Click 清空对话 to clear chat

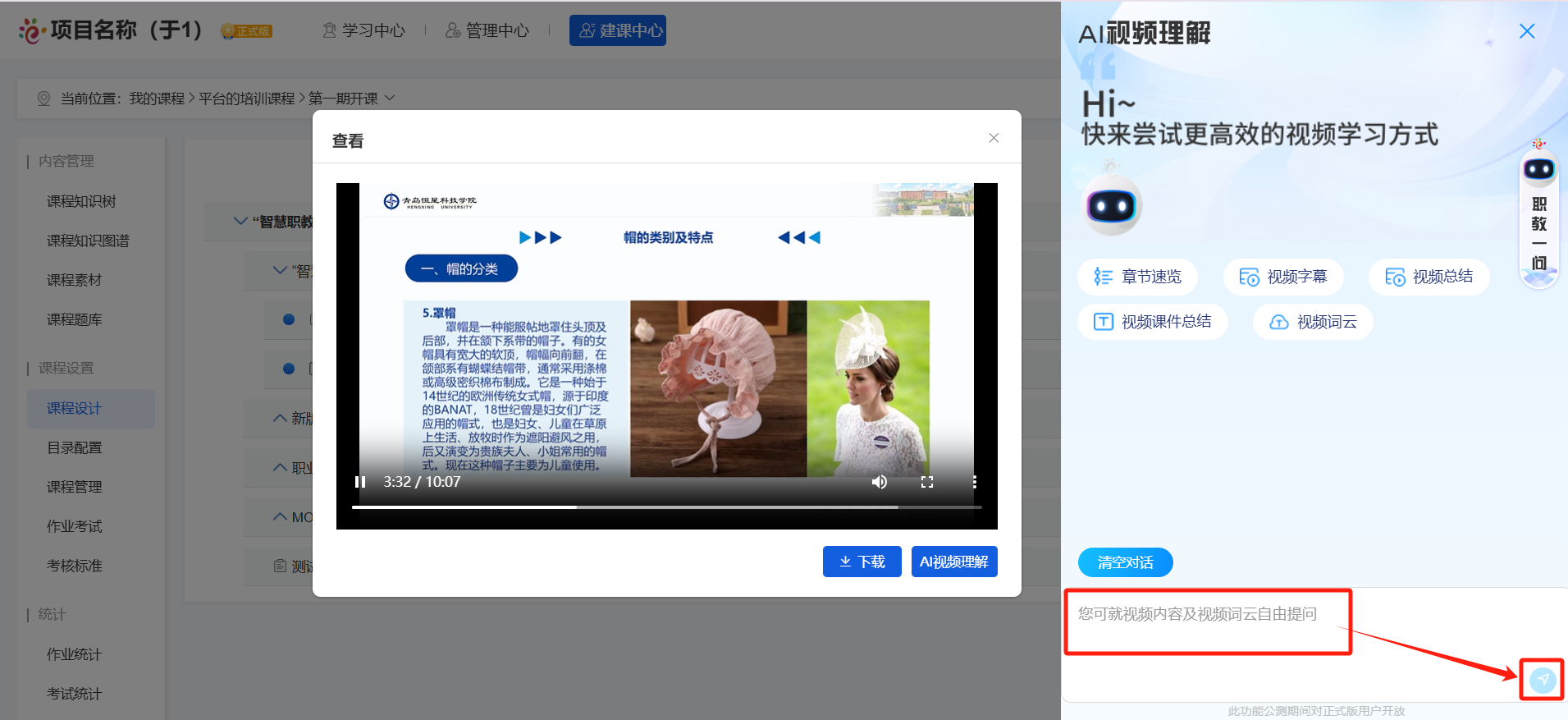click(x=1125, y=562)
